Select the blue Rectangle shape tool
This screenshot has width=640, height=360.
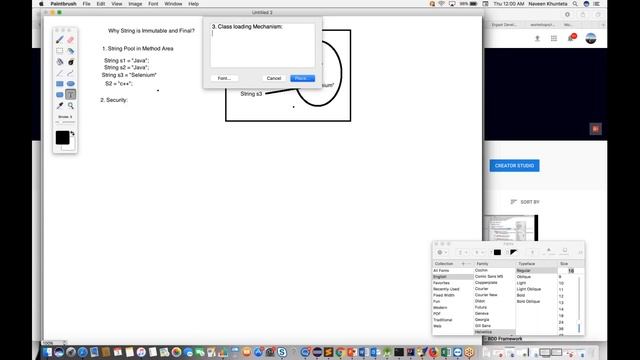tap(60, 84)
